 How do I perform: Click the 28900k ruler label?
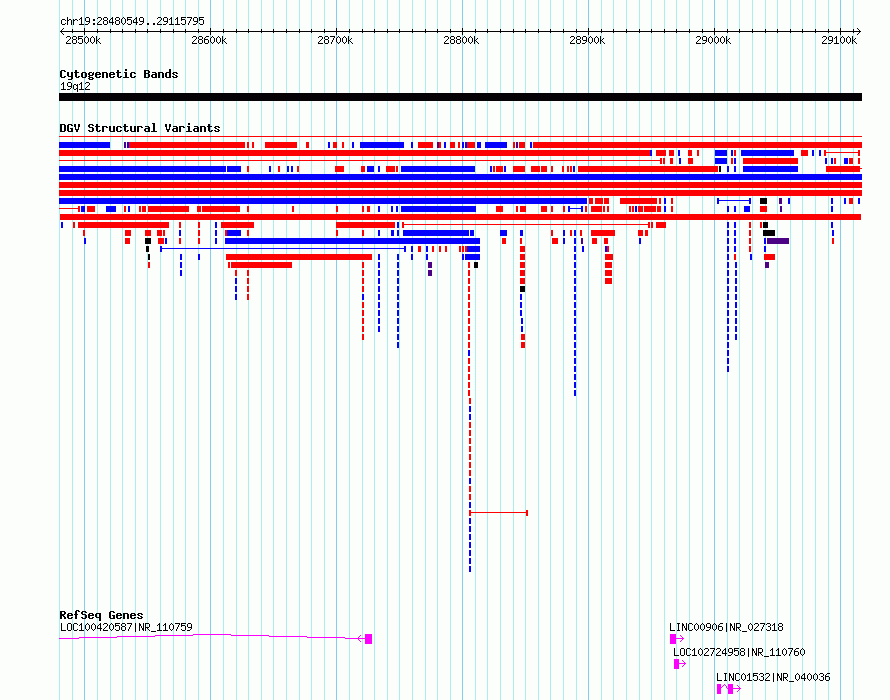pyautogui.click(x=587, y=40)
